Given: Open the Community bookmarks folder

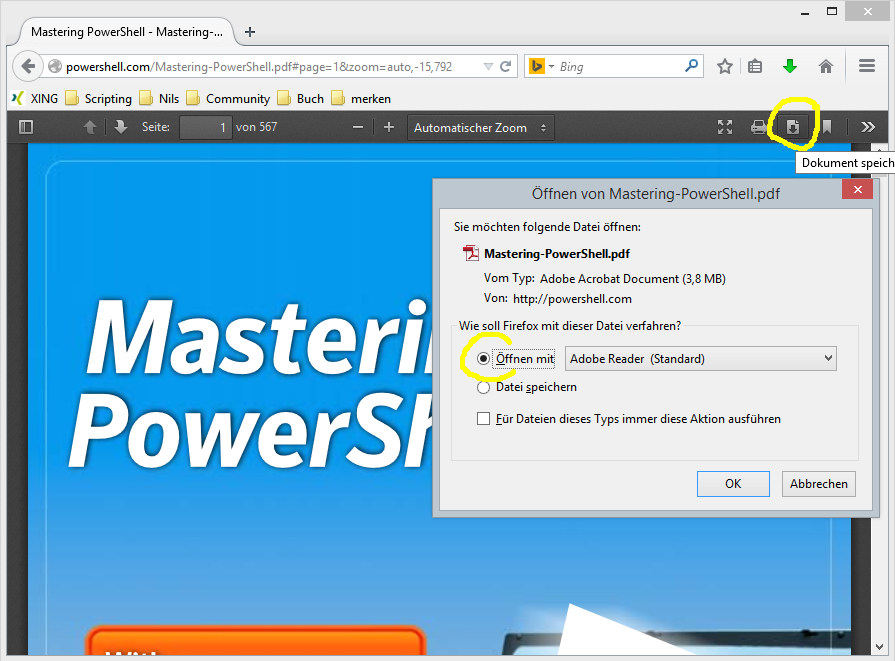Looking at the screenshot, I should click(228, 99).
